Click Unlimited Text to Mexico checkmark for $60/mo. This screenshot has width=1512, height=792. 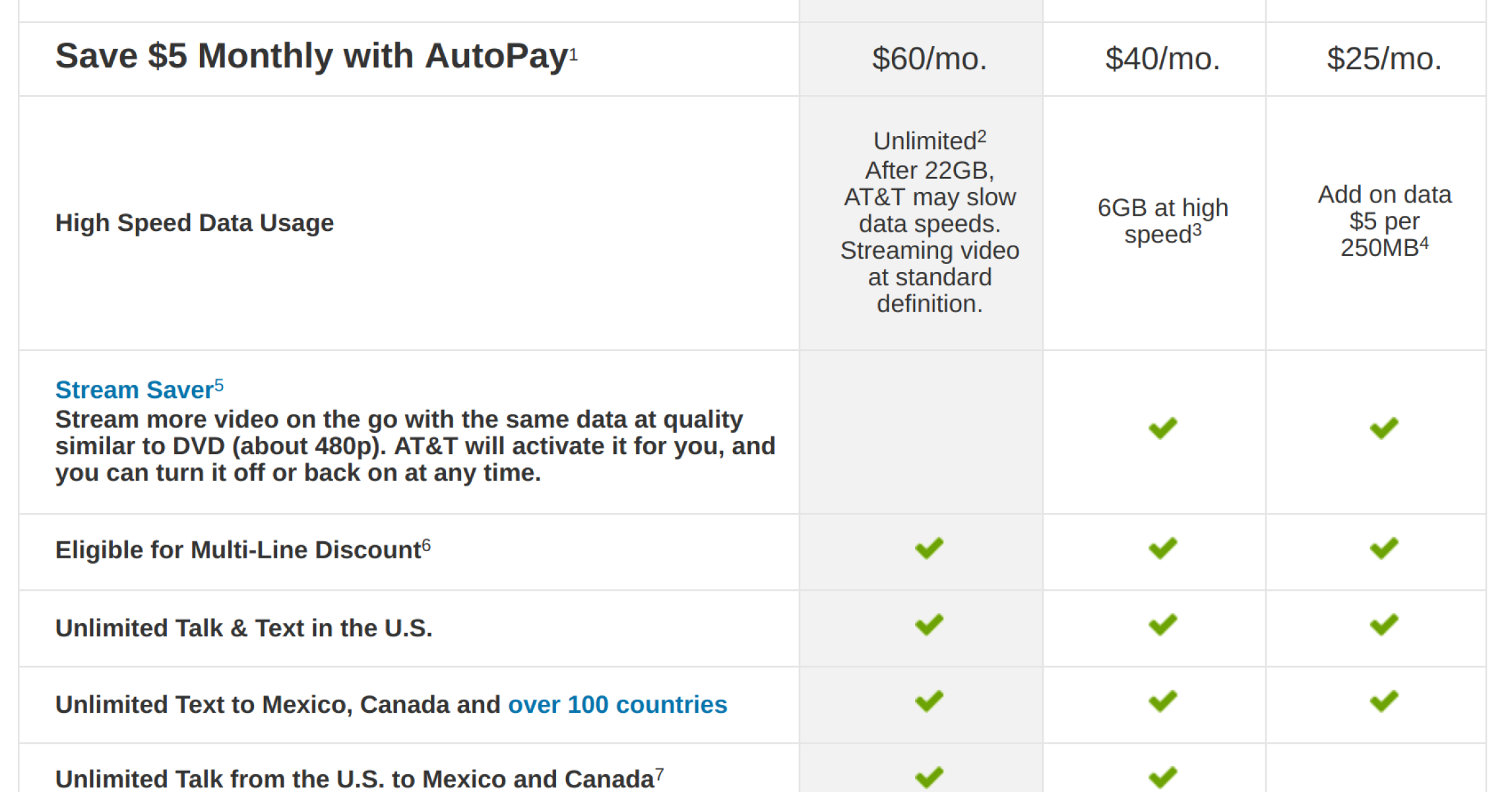click(x=929, y=702)
